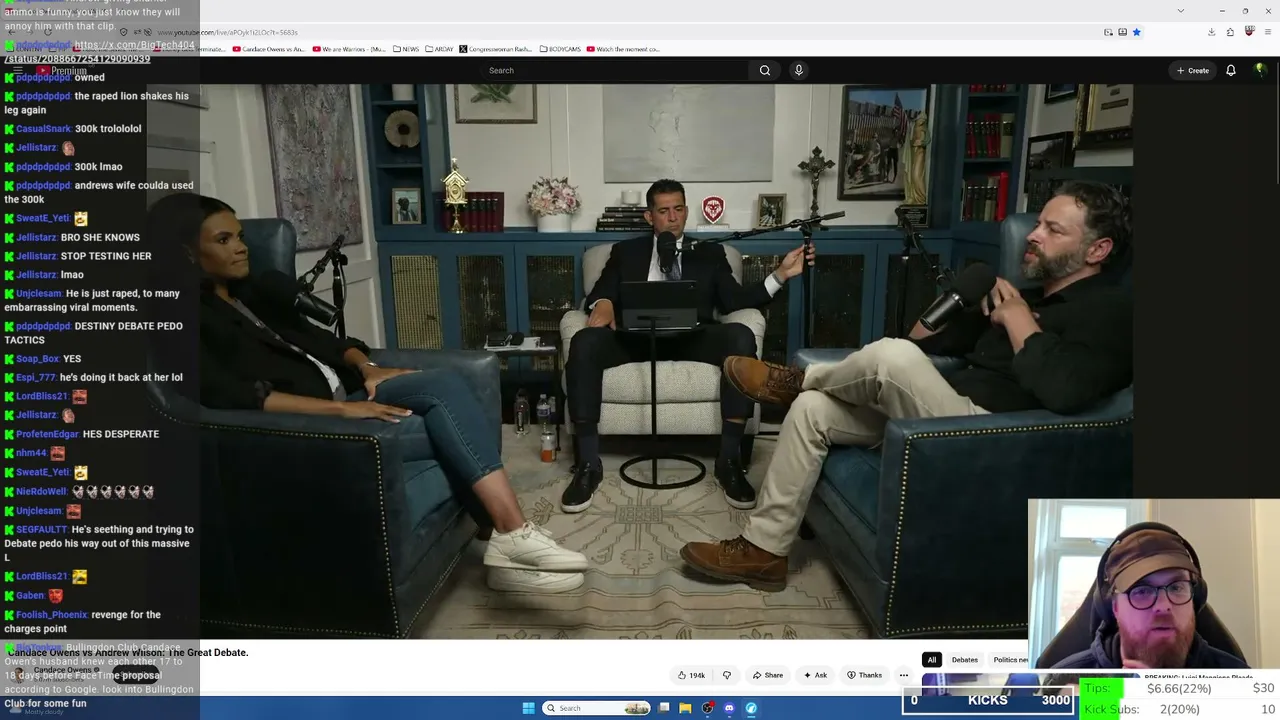Click SEGFAULTT username in chat

point(41,530)
